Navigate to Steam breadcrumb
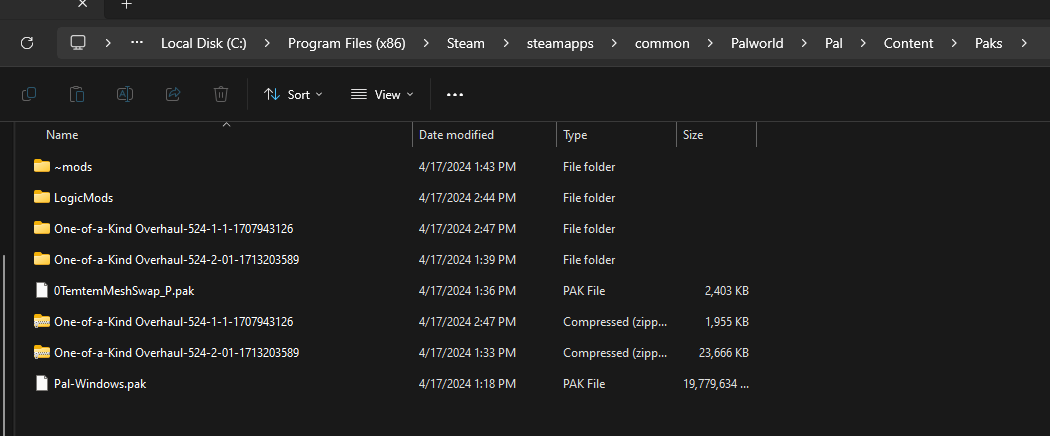The height and width of the screenshot is (436, 1050). [x=465, y=44]
